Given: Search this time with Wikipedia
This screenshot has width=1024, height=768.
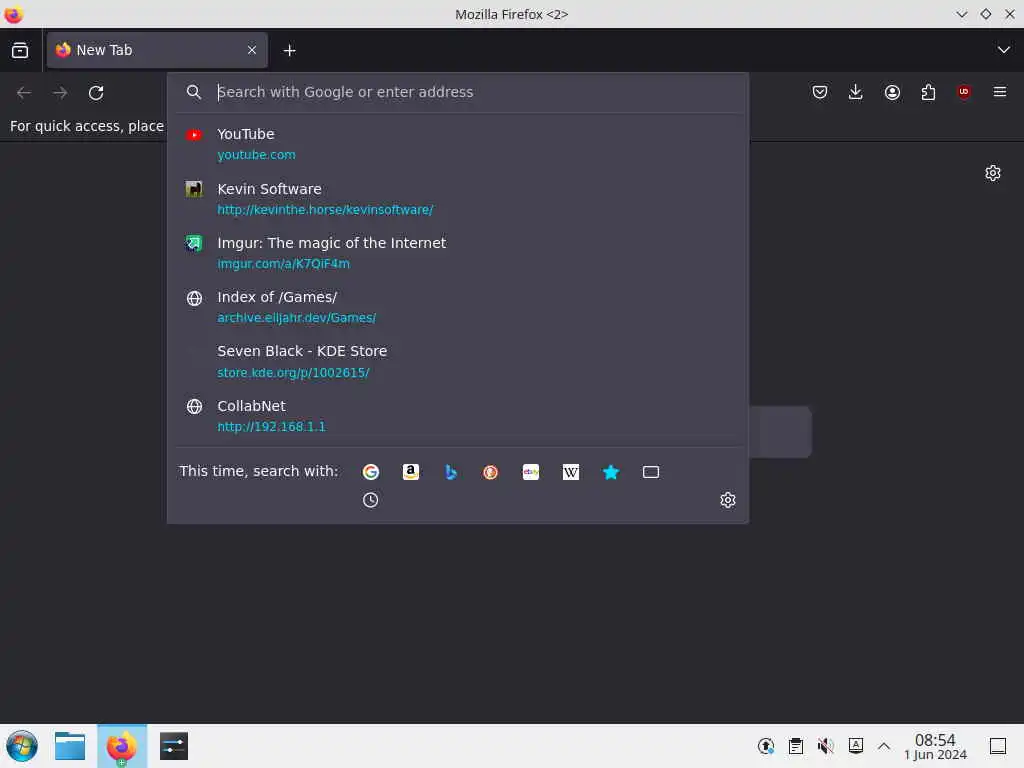Looking at the screenshot, I should click(571, 472).
